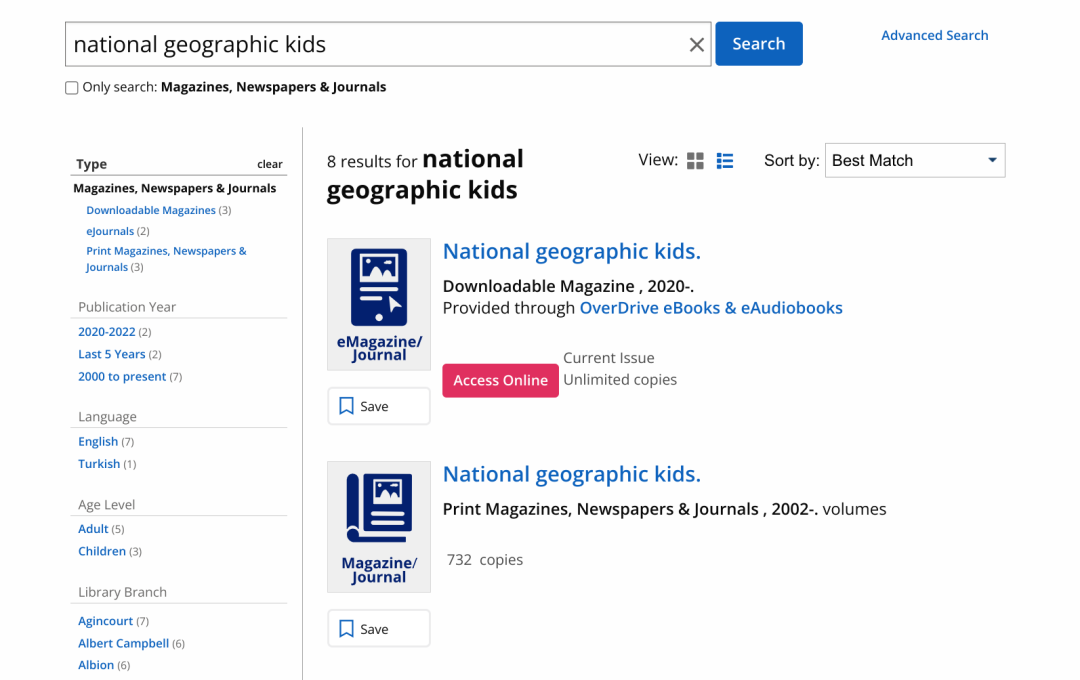Select Last 5 Years filter
The width and height of the screenshot is (1080, 680).
tap(112, 354)
